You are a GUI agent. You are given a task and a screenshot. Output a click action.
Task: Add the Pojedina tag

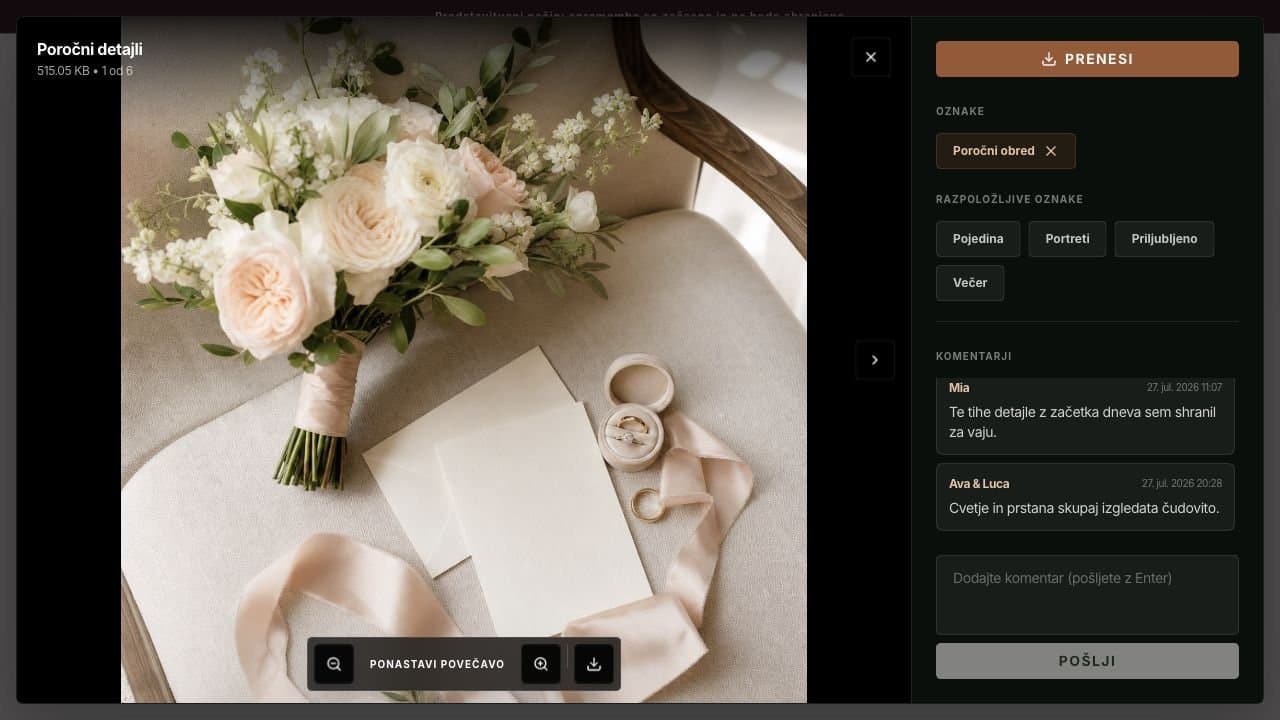(x=978, y=239)
